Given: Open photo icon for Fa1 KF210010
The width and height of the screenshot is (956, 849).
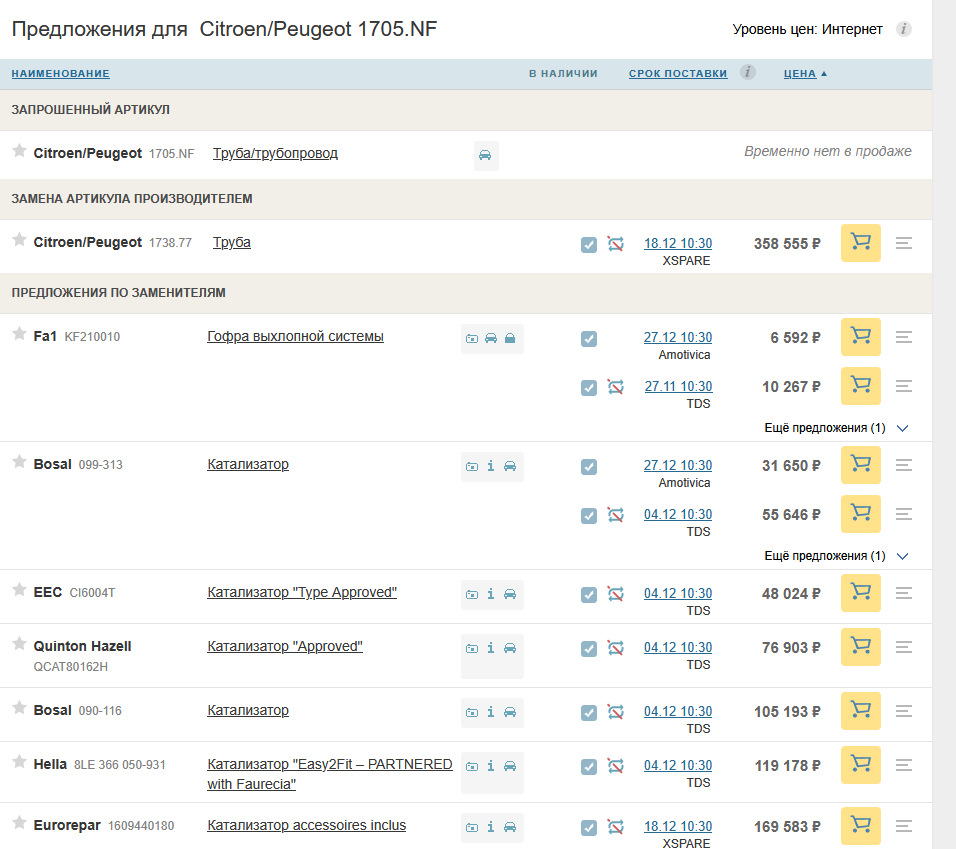Looking at the screenshot, I should click(472, 338).
